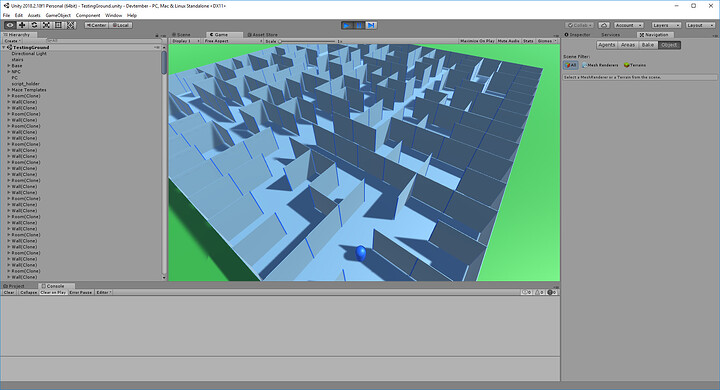Screen dimensions: 720x390
Task: Select the Rect transform tool
Action: 58,25
